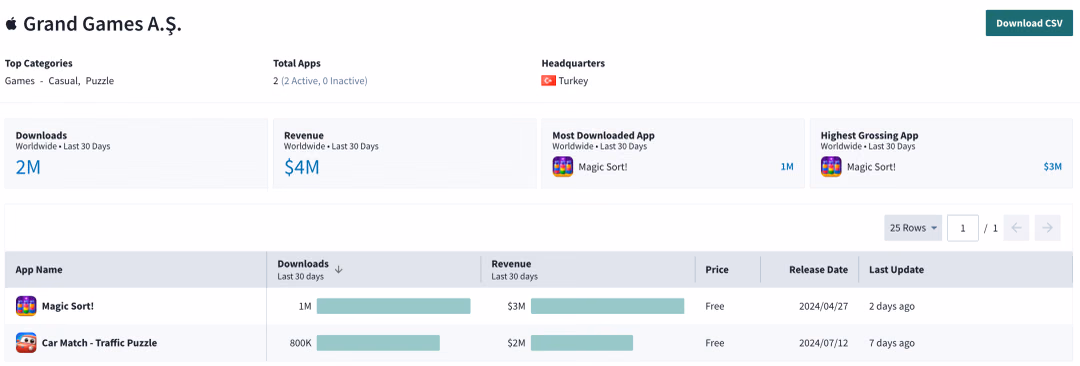
Task: Click the $2M revenue value for Car Match
Action: (517, 343)
